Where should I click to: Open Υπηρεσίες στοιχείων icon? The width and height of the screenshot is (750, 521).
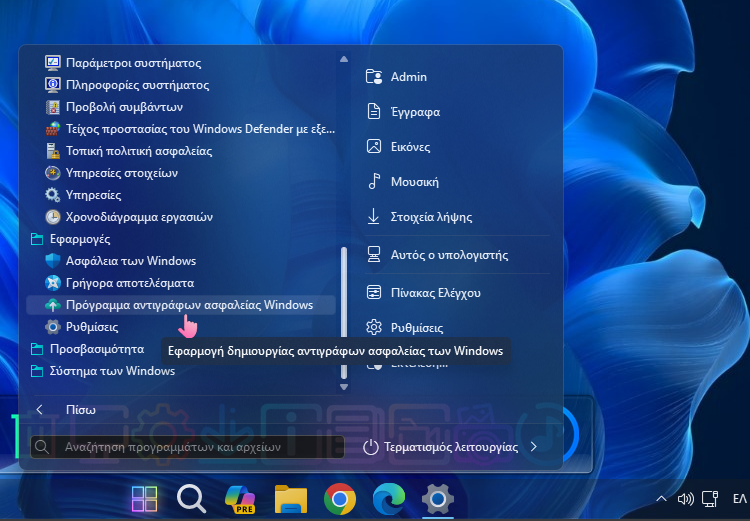point(53,173)
